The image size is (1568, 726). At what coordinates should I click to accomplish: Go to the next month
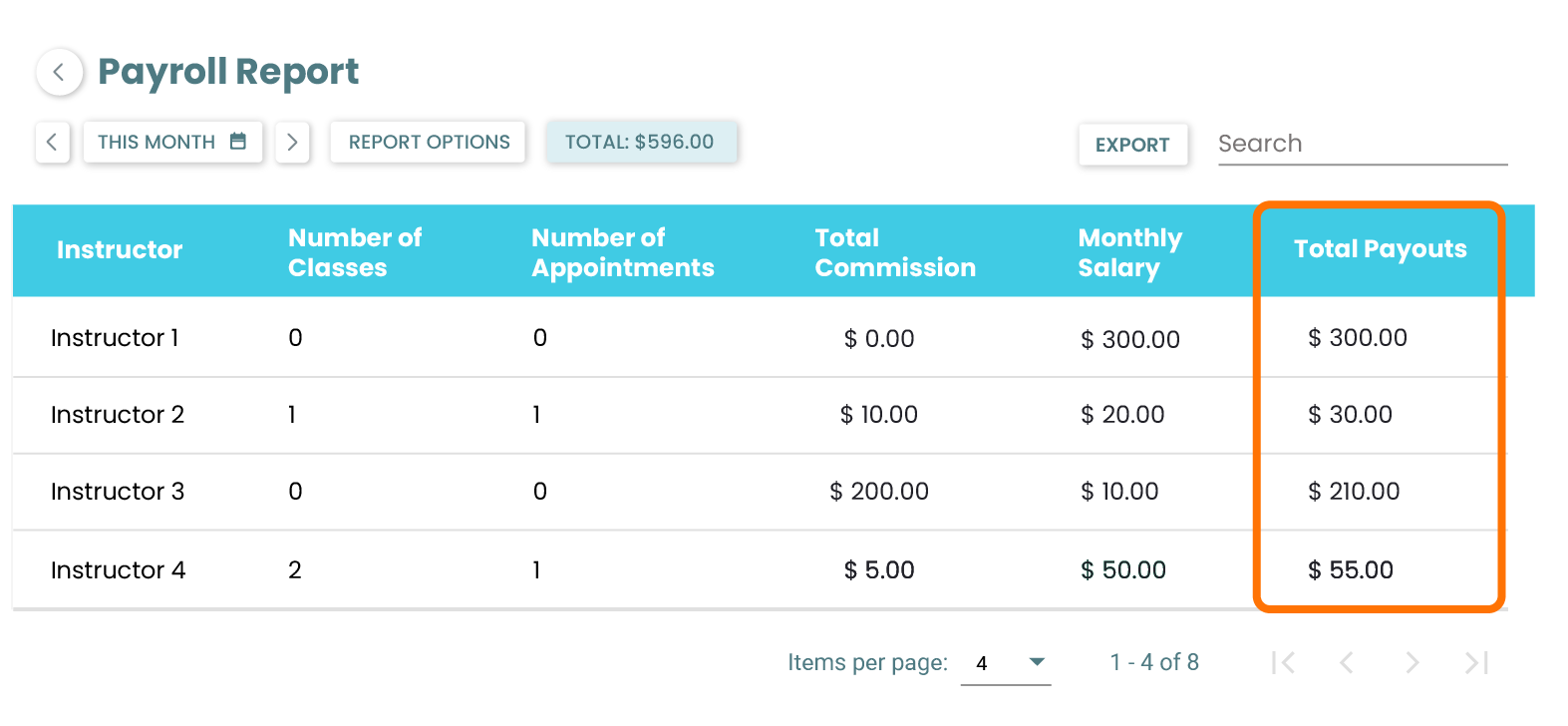coord(292,143)
